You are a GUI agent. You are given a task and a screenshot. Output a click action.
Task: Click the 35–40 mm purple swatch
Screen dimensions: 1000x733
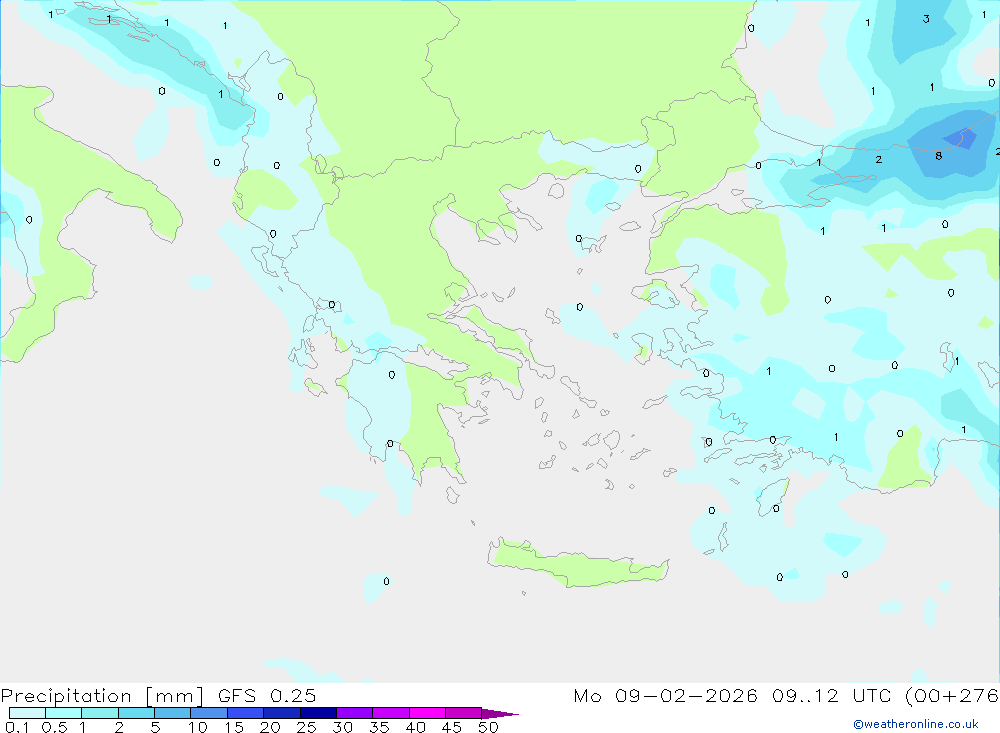pyautogui.click(x=390, y=713)
